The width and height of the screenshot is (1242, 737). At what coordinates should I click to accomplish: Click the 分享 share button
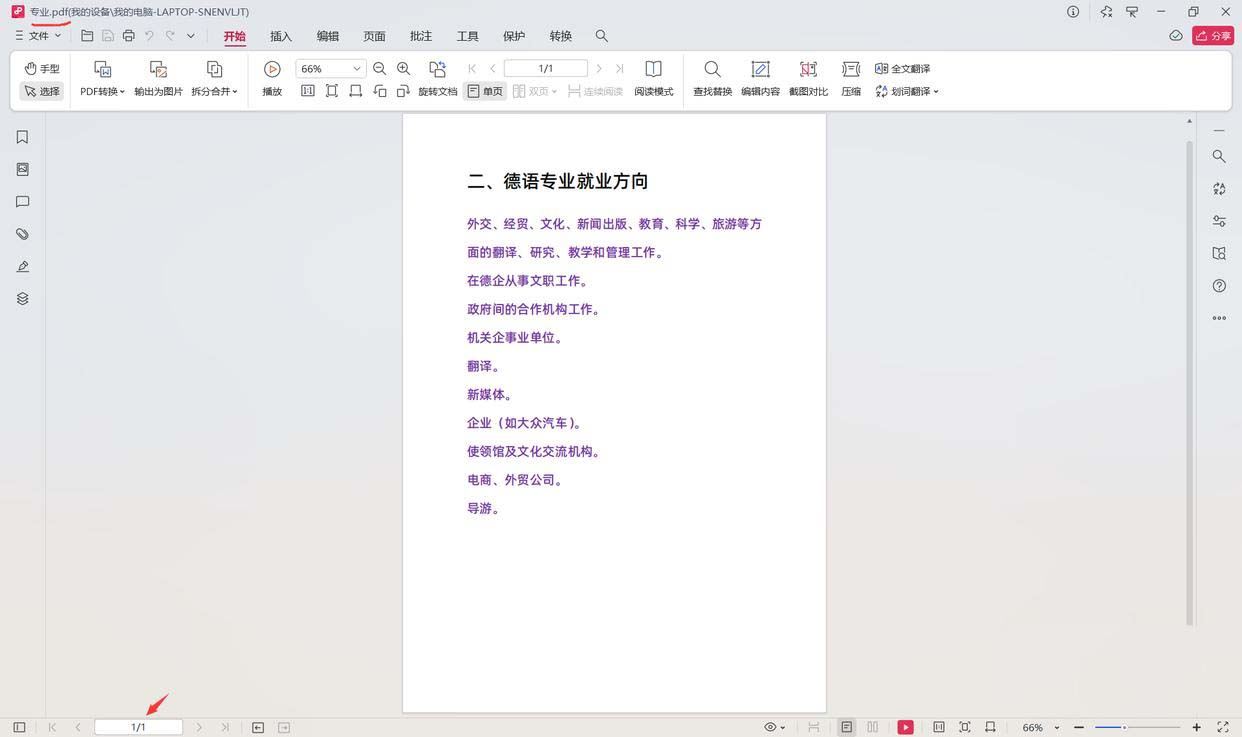pyautogui.click(x=1213, y=36)
